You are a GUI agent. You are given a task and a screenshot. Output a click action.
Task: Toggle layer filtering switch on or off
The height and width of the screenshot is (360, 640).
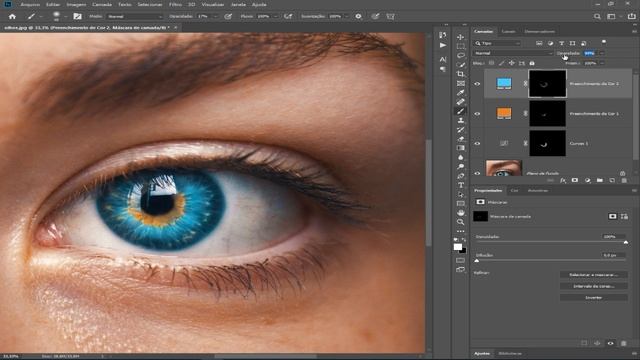click(x=604, y=42)
